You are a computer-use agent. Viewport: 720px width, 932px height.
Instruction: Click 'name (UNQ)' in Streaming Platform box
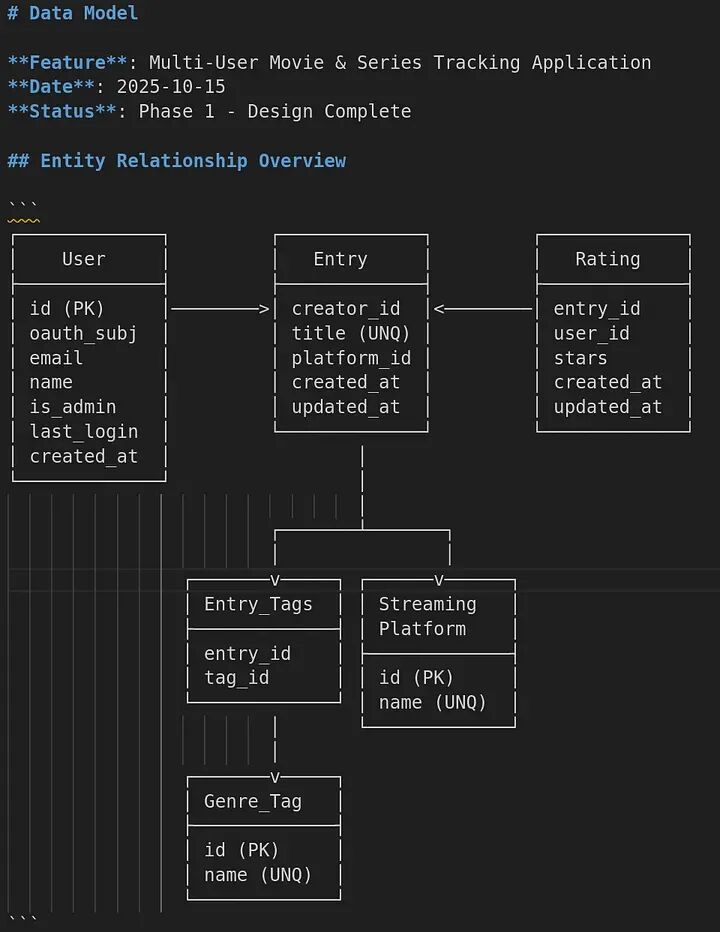click(433, 703)
